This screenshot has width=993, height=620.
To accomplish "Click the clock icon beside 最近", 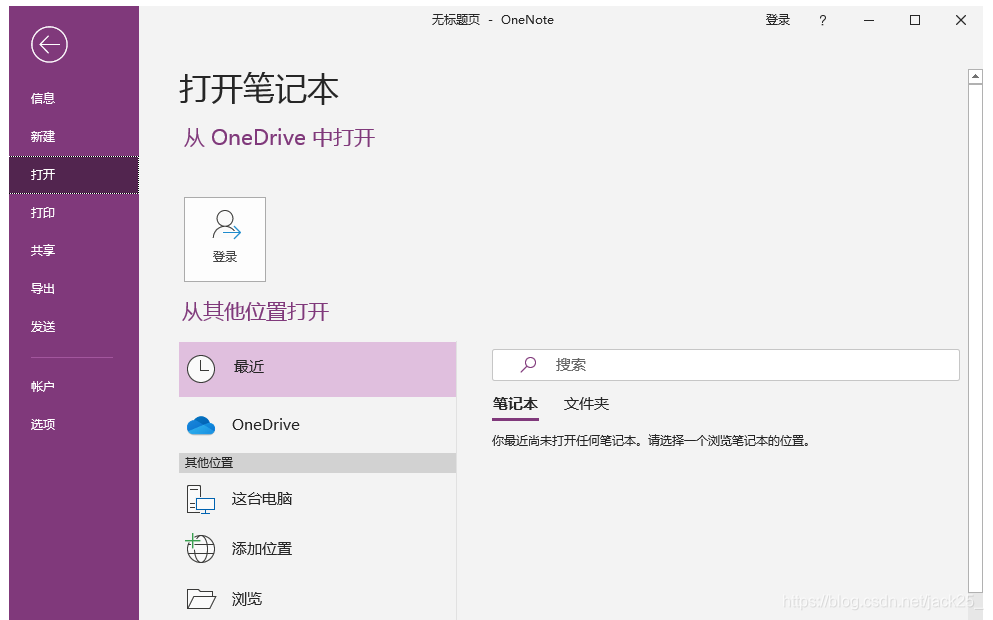I will tap(201, 369).
